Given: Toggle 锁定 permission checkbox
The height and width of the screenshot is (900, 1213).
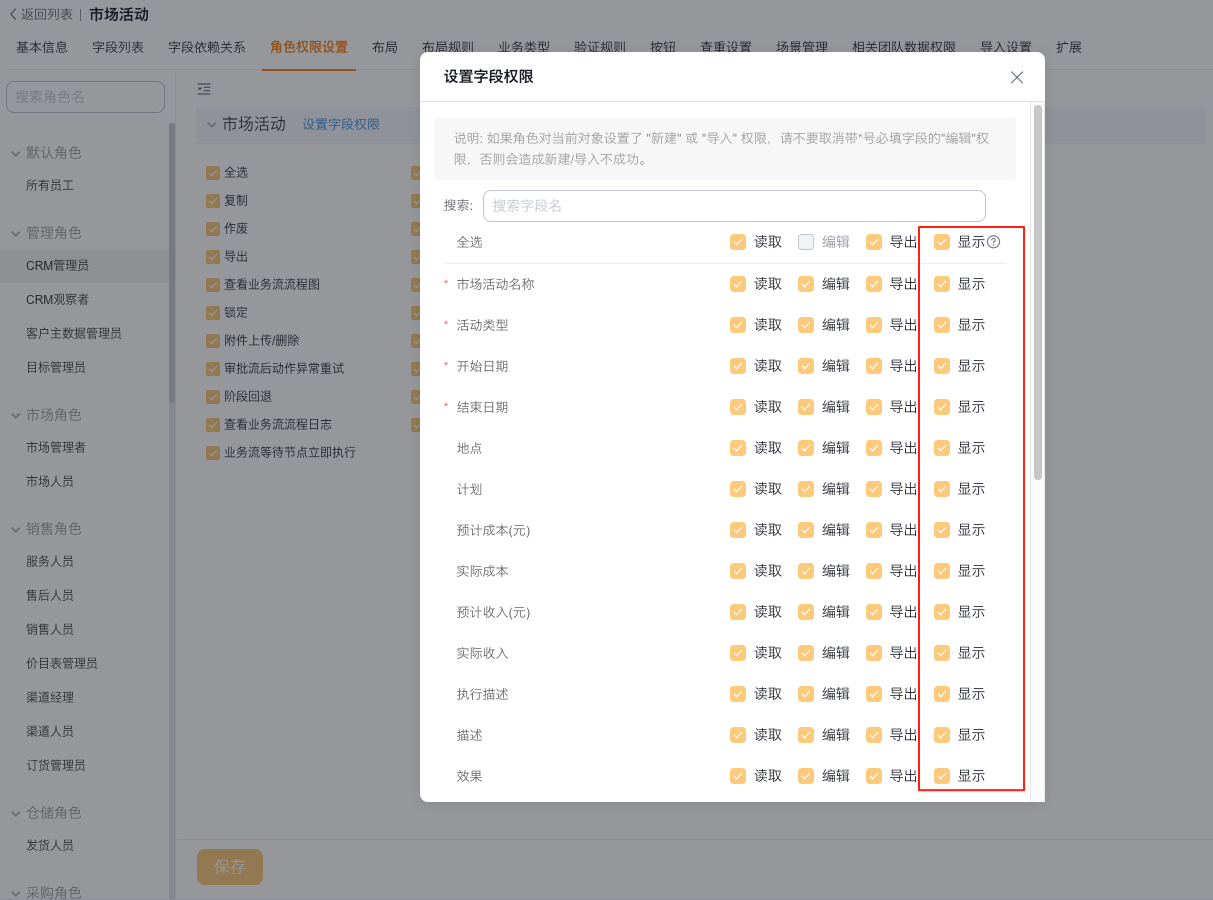Looking at the screenshot, I should (x=213, y=313).
